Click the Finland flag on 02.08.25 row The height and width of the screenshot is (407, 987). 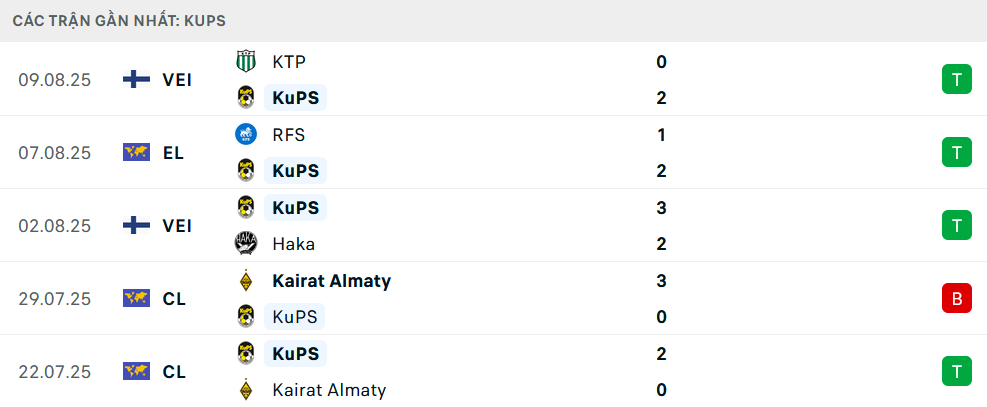[x=136, y=226]
